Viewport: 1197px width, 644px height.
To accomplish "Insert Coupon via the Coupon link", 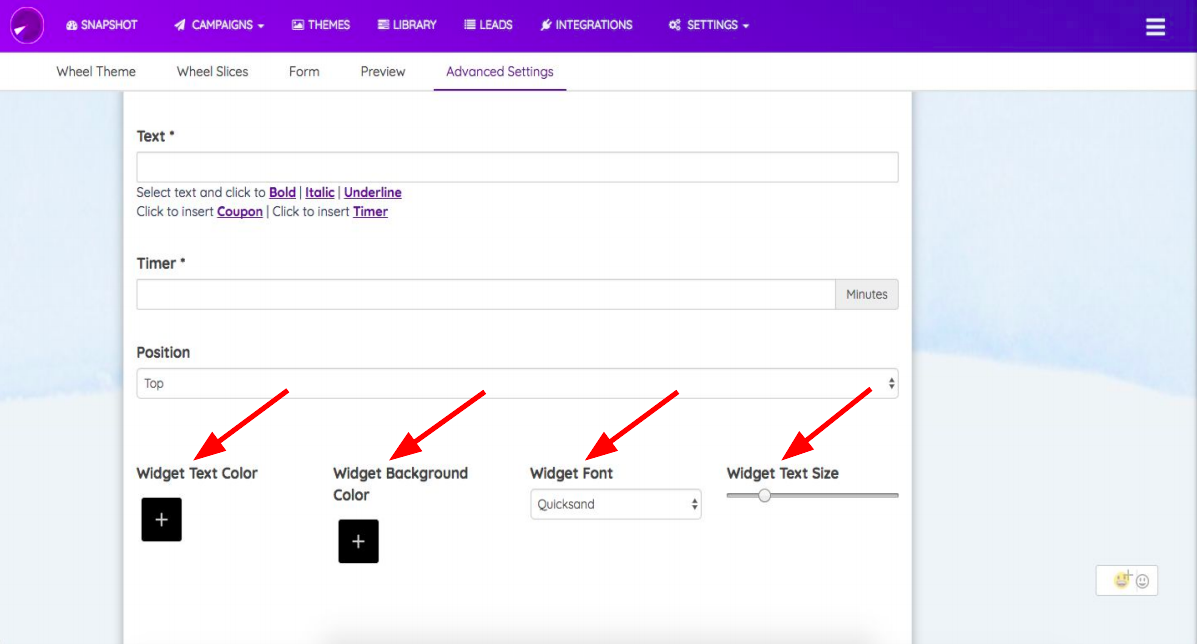I will (x=240, y=211).
